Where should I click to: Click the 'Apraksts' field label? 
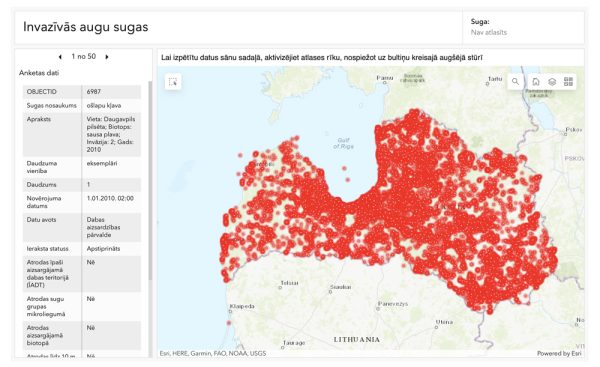[x=39, y=119]
